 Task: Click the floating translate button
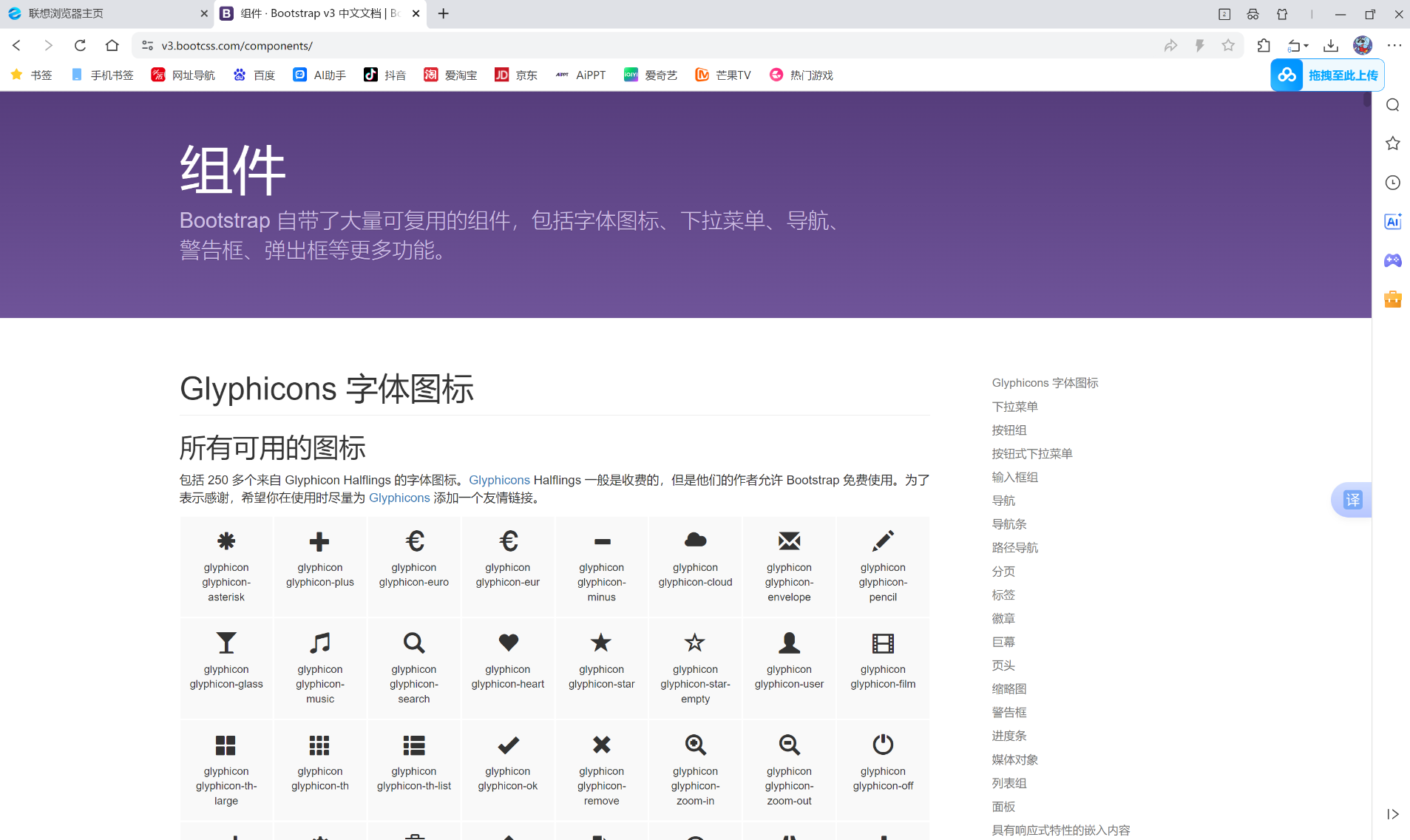click(1352, 500)
